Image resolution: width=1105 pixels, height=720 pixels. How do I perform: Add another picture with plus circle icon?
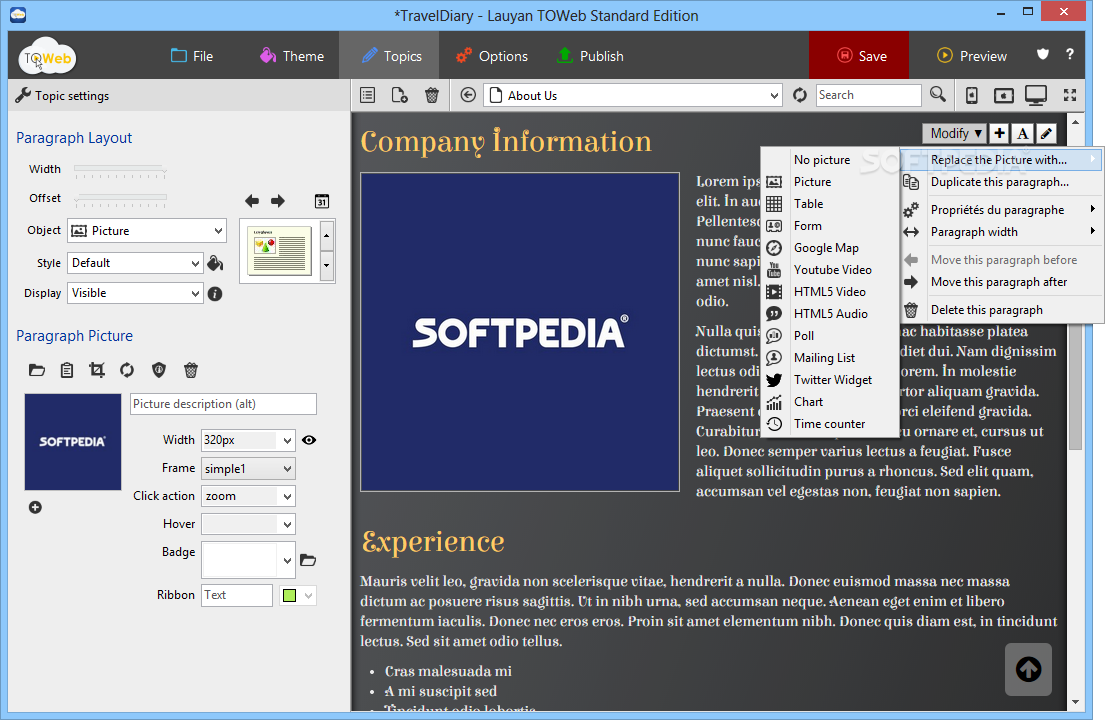(35, 507)
